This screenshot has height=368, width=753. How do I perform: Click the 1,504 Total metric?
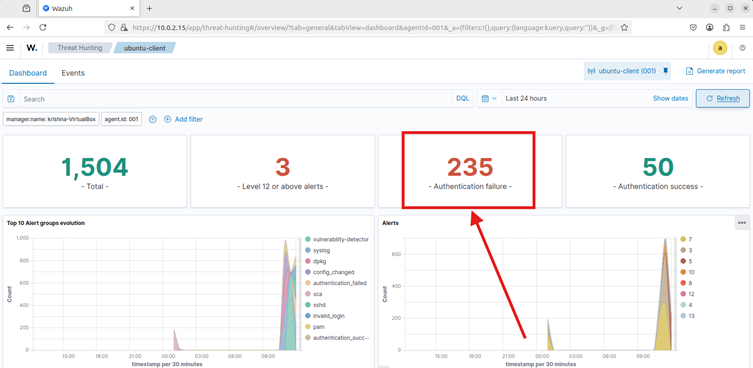95,172
